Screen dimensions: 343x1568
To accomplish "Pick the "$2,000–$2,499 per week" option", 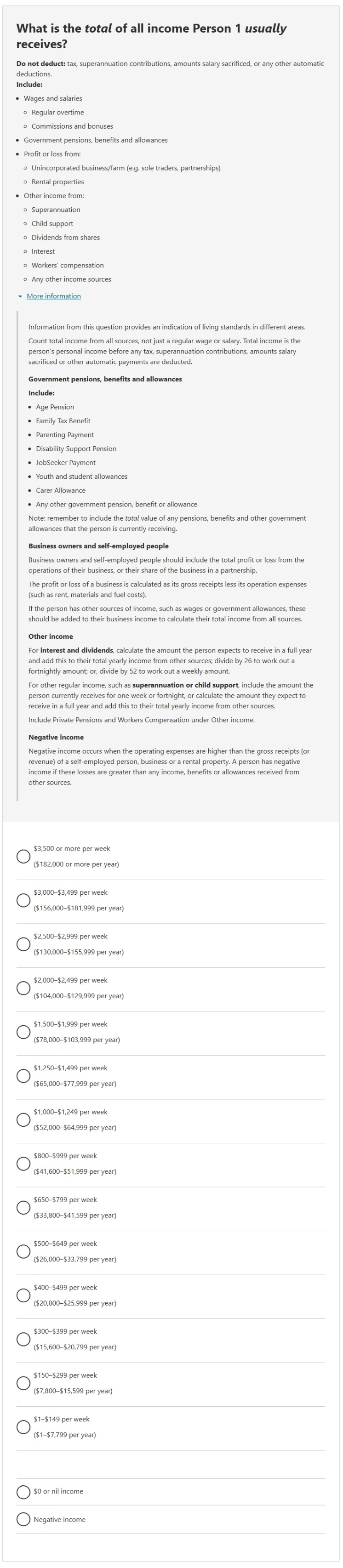I will click(x=23, y=987).
